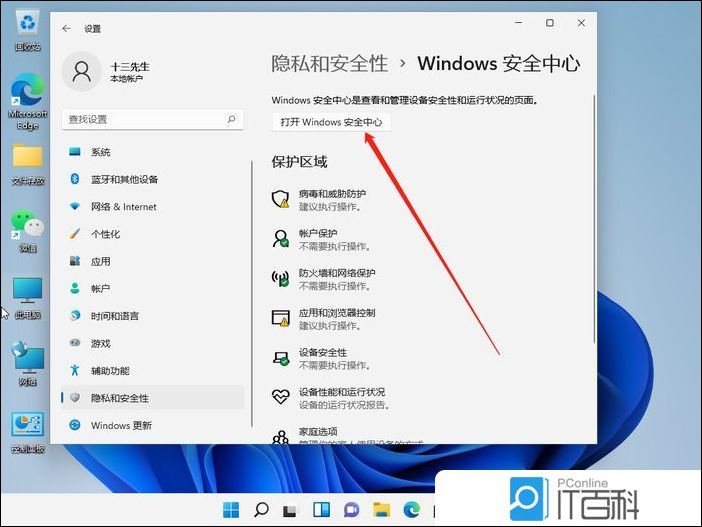Open Task View on taskbar

tap(291, 510)
